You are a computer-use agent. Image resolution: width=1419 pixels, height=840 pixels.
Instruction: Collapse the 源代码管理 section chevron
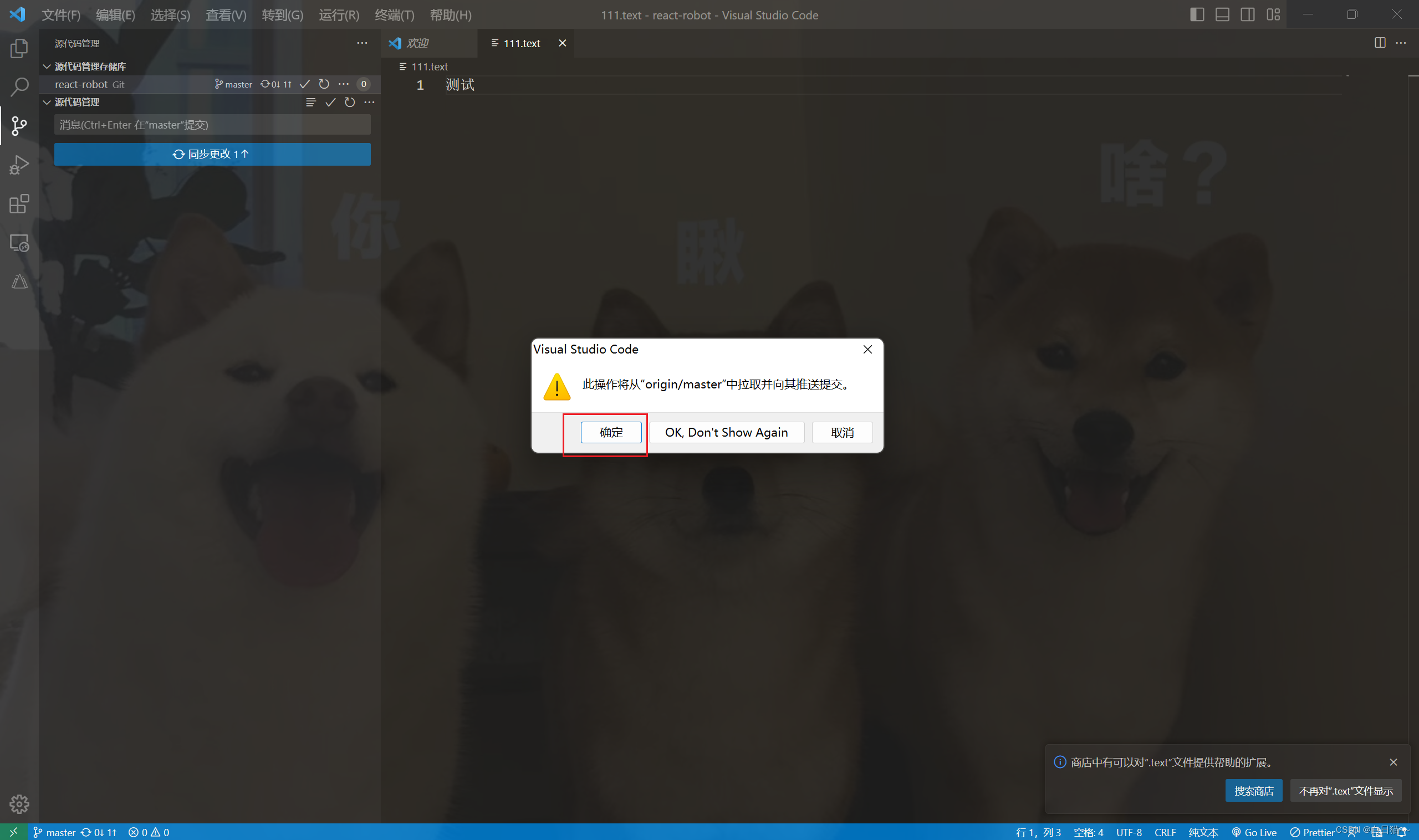tap(47, 103)
